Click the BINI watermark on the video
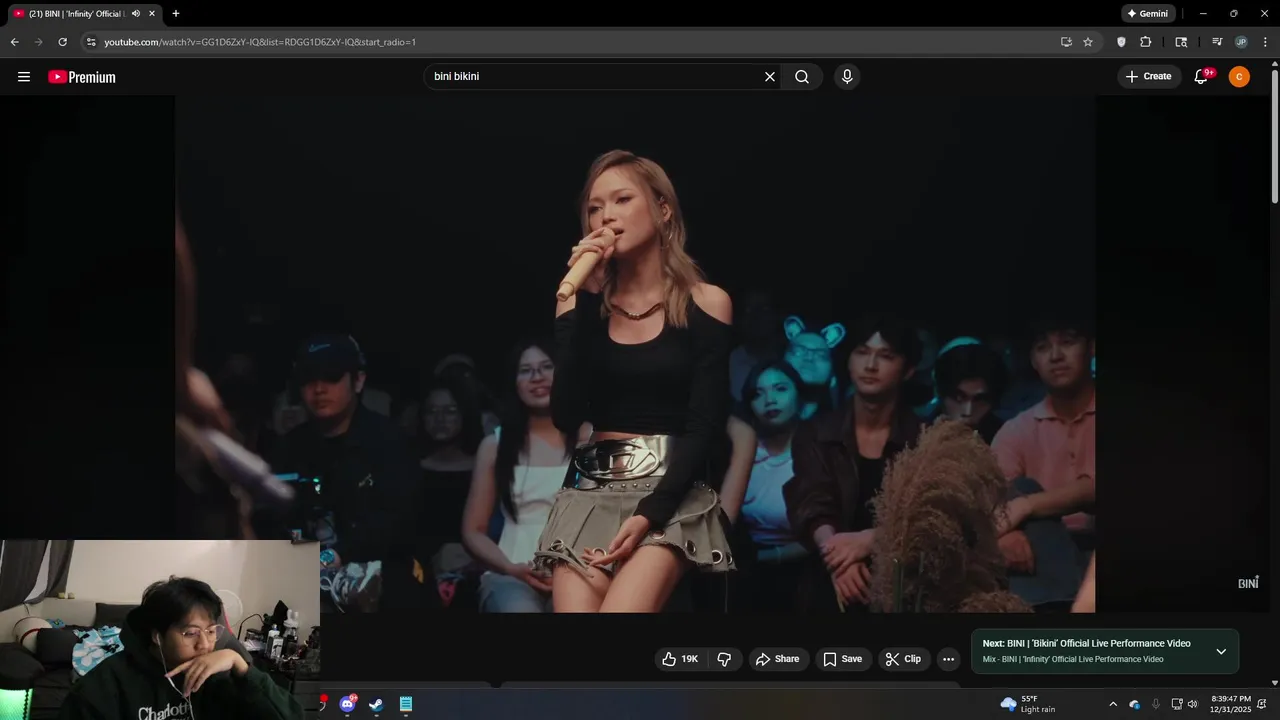Screen dimensions: 1280x720 [x=1248, y=583]
